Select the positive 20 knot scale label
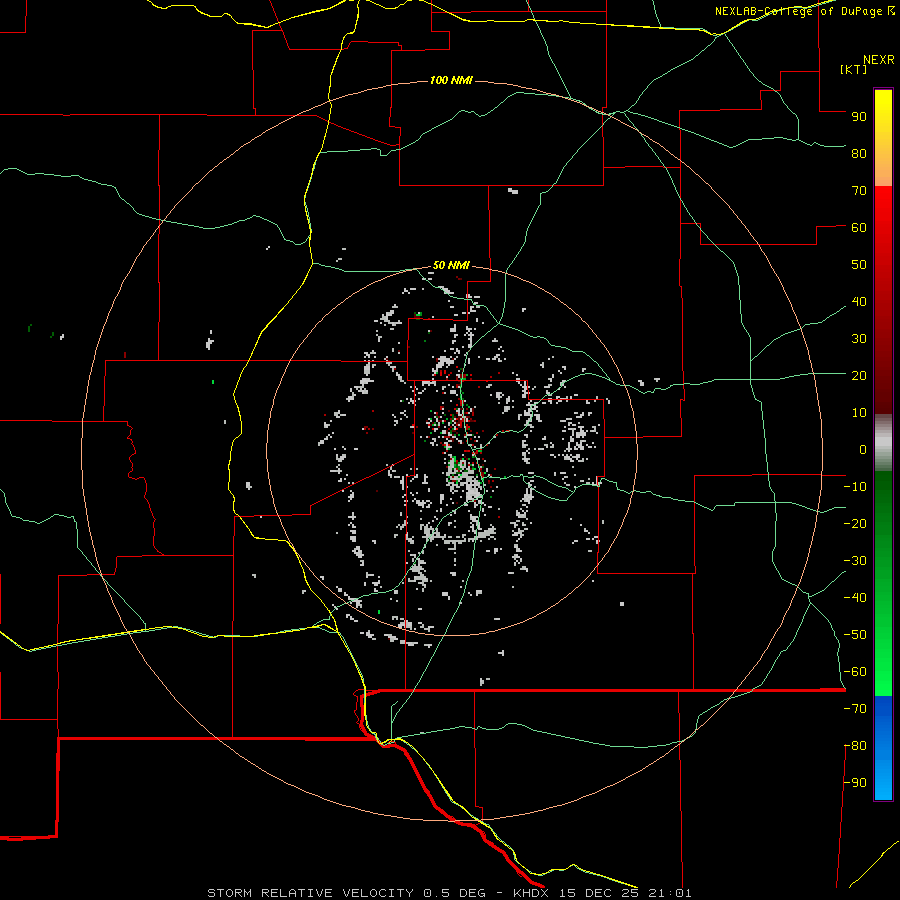900x900 pixels. click(x=859, y=375)
